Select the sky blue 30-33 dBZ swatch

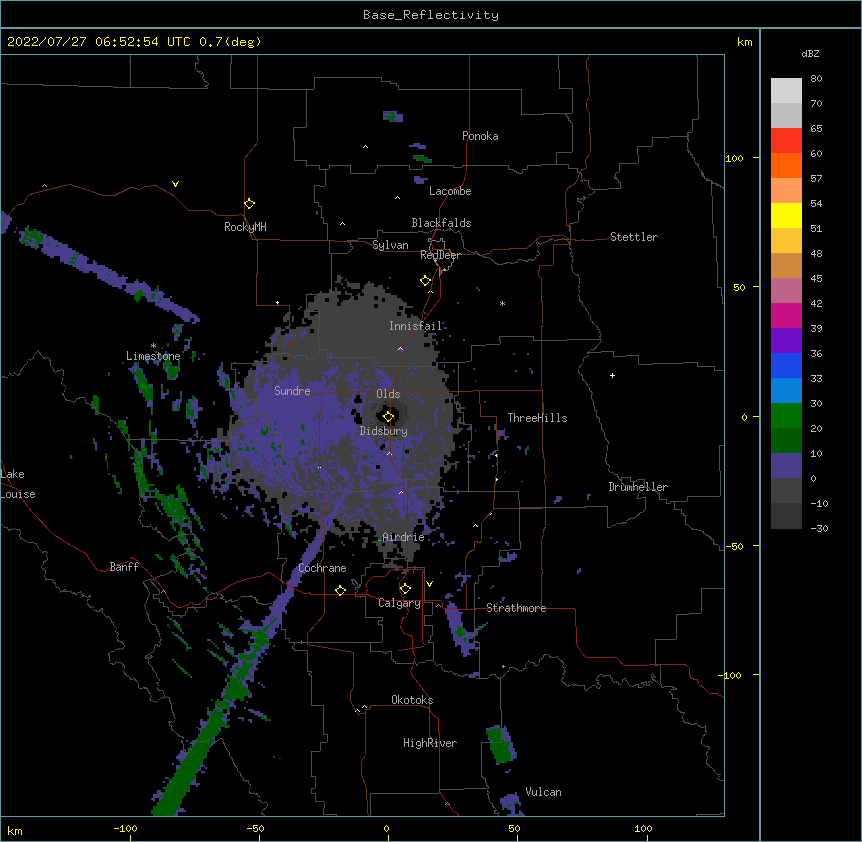pyautogui.click(x=786, y=391)
